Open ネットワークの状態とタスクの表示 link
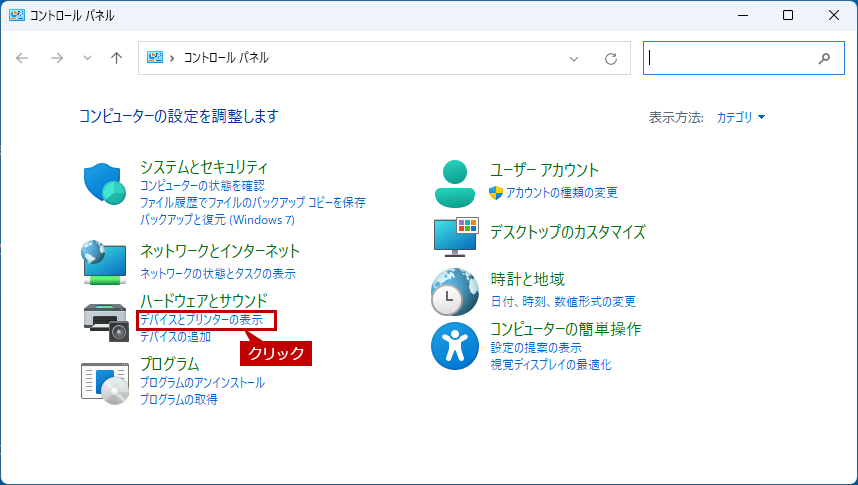 click(x=218, y=273)
